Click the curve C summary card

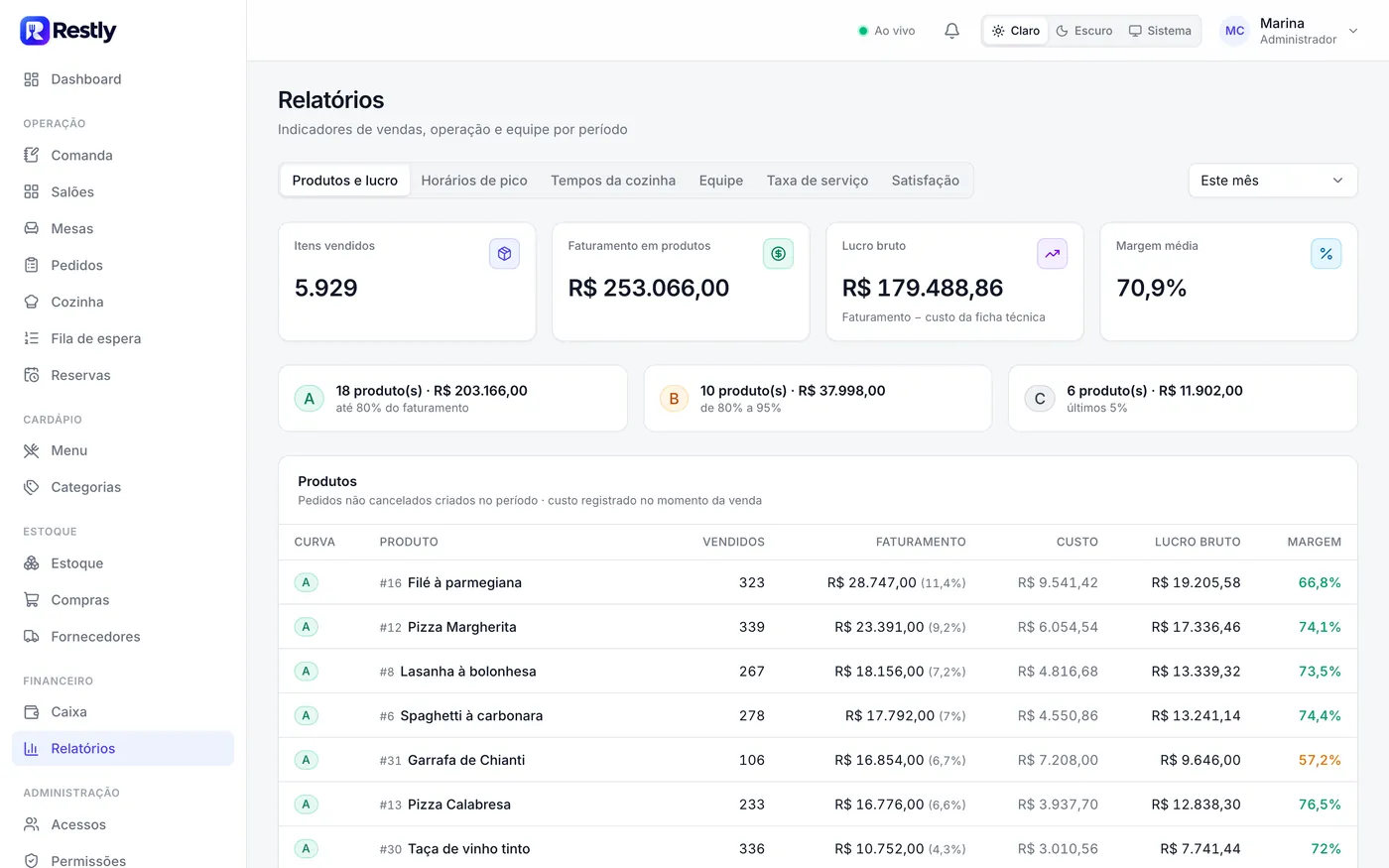tap(1183, 399)
